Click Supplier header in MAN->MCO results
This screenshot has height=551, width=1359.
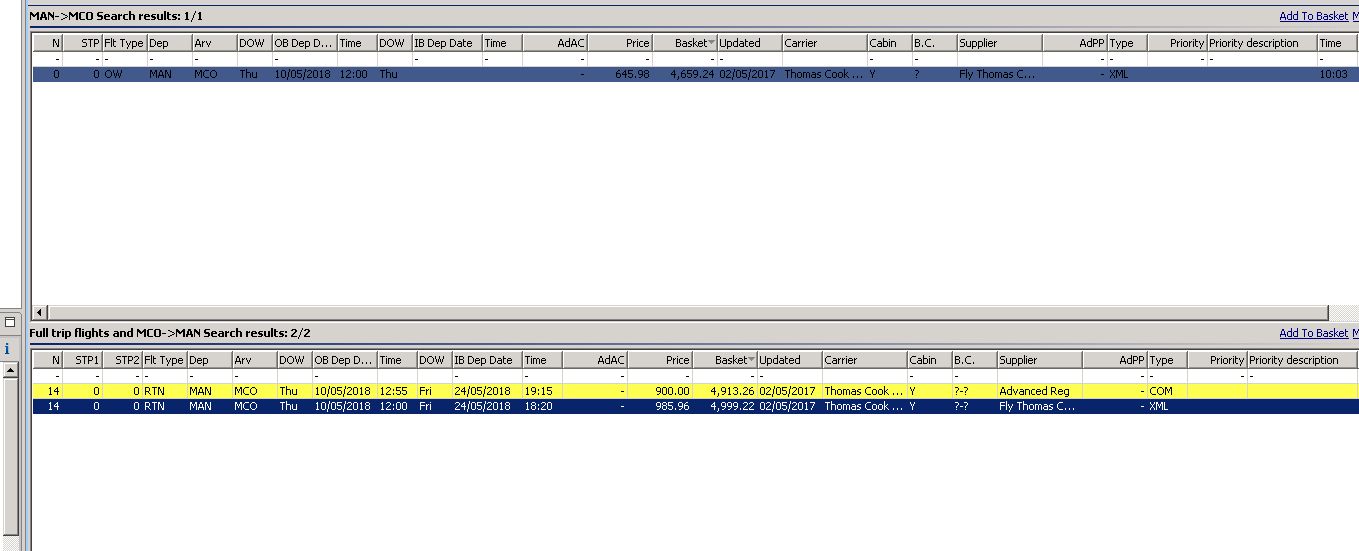point(1000,43)
